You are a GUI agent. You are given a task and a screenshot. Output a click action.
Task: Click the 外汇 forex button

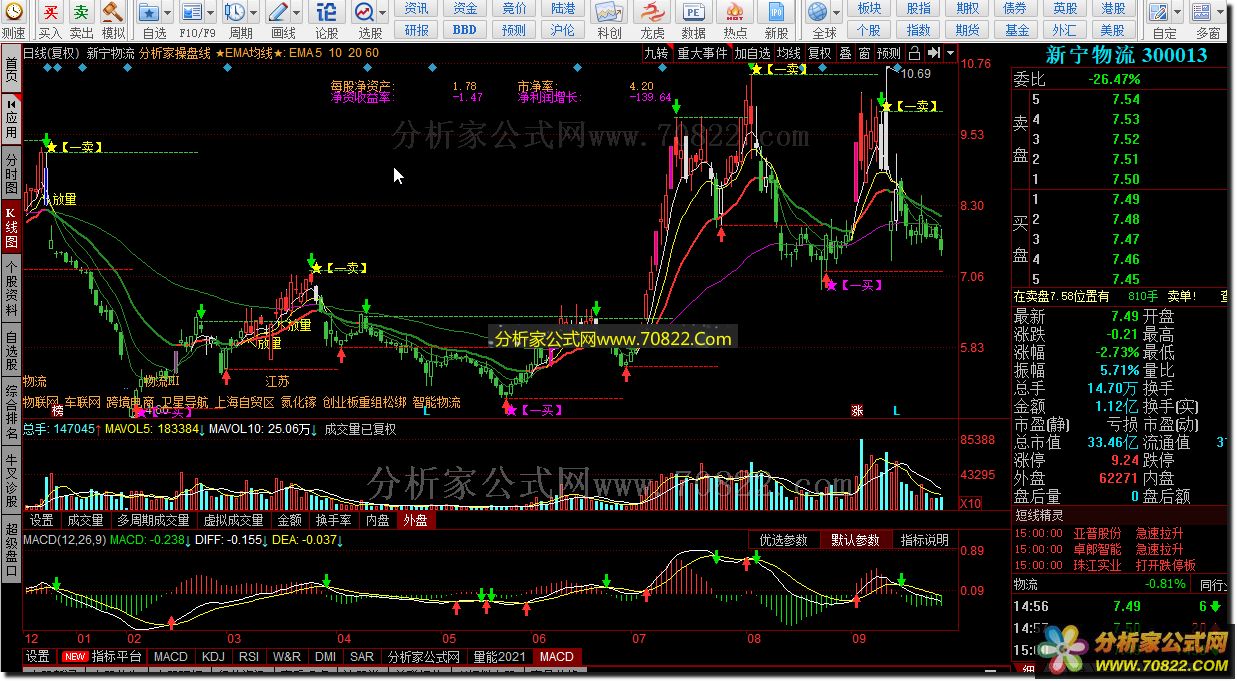(1065, 30)
